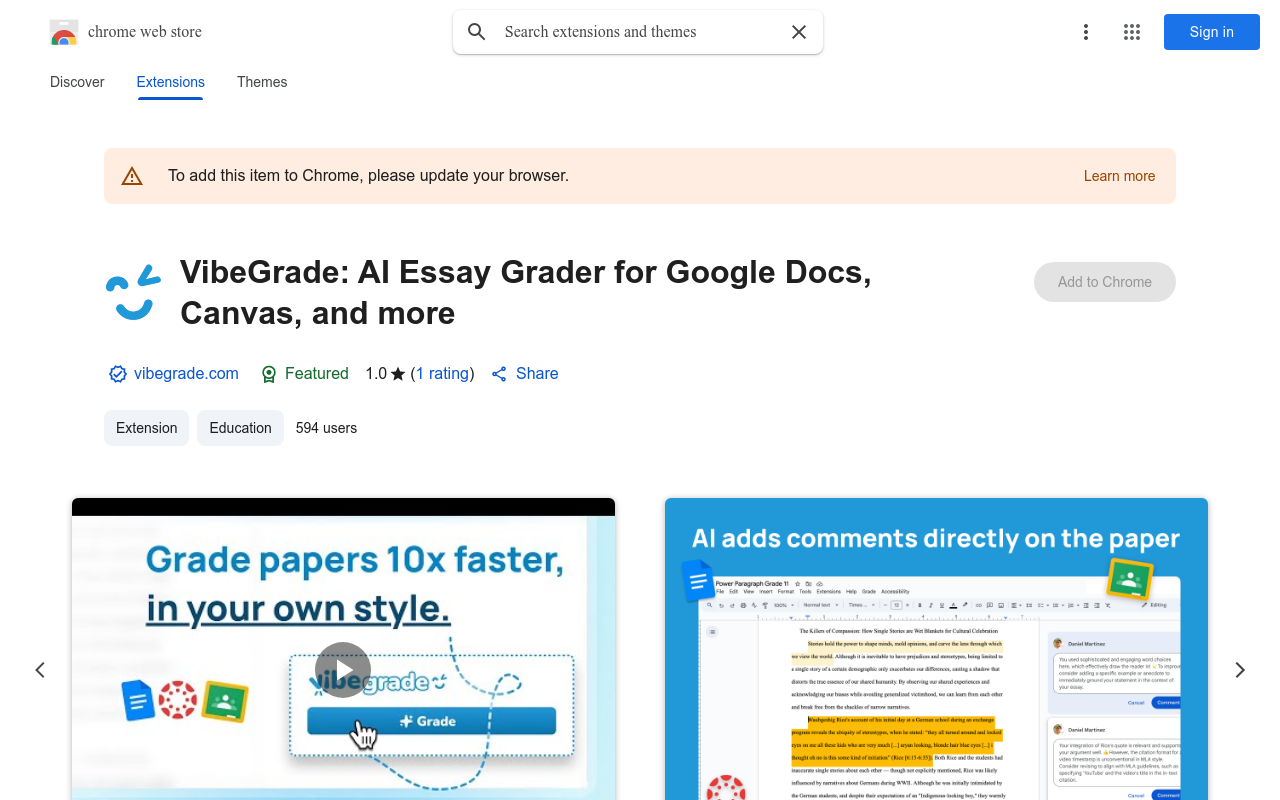Screen dimensions: 1280x800
Task: Select the Extension category chip
Action: (x=146, y=428)
